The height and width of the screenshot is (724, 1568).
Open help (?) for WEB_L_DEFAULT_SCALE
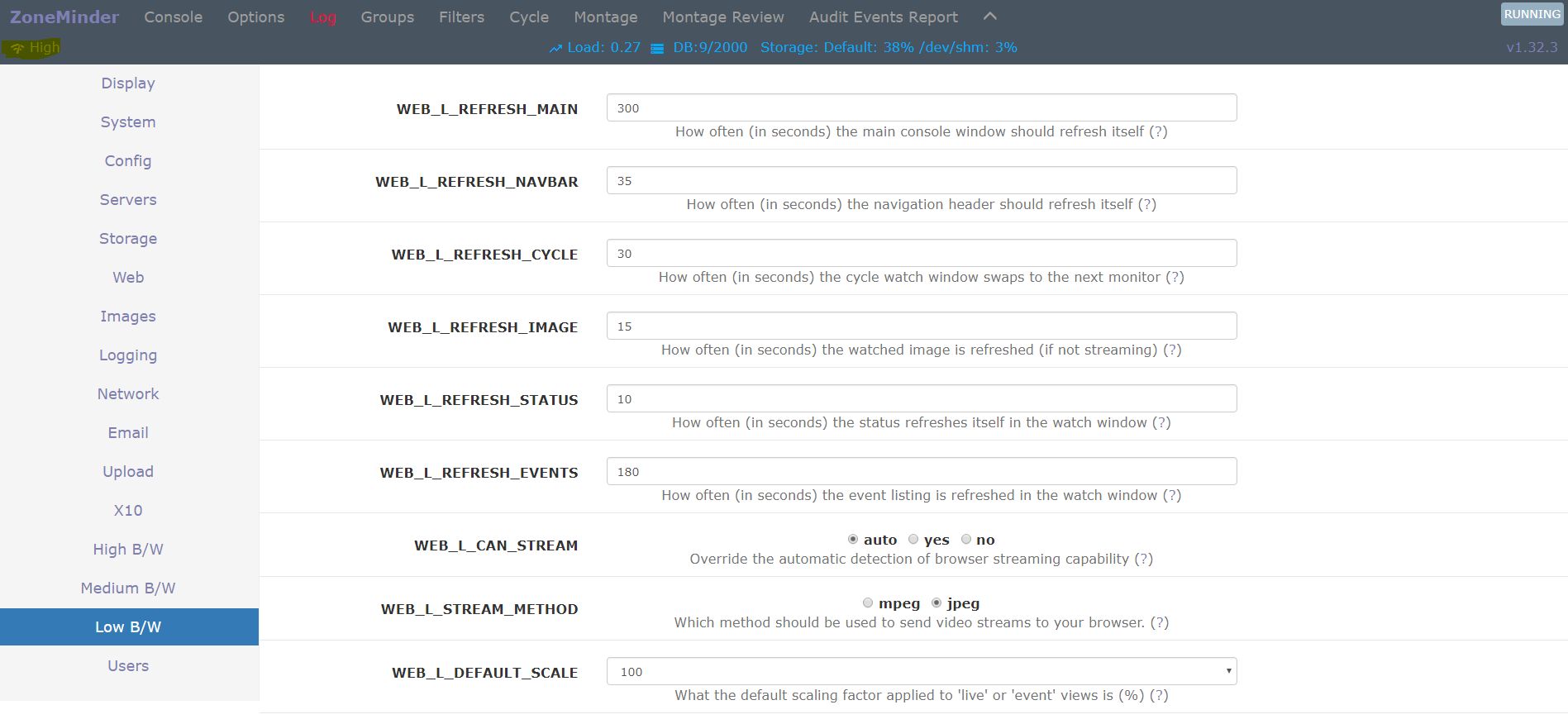1159,696
